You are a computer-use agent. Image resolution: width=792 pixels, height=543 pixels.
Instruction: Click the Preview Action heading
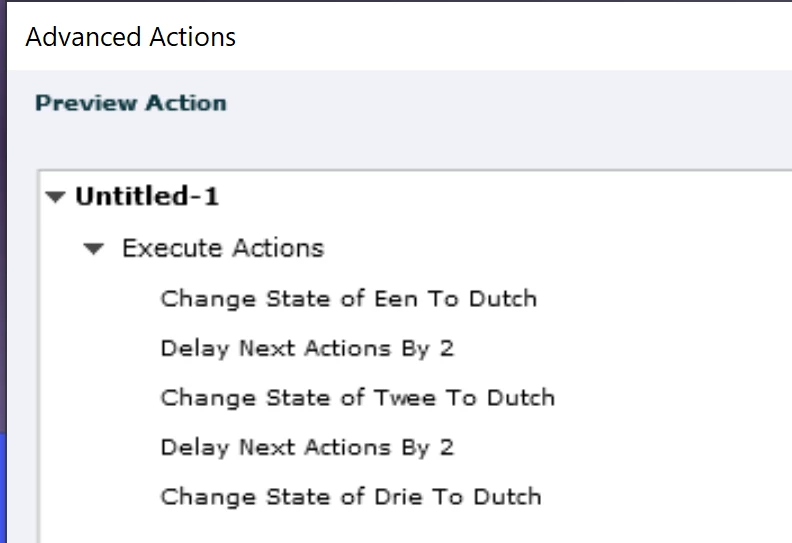tap(131, 103)
